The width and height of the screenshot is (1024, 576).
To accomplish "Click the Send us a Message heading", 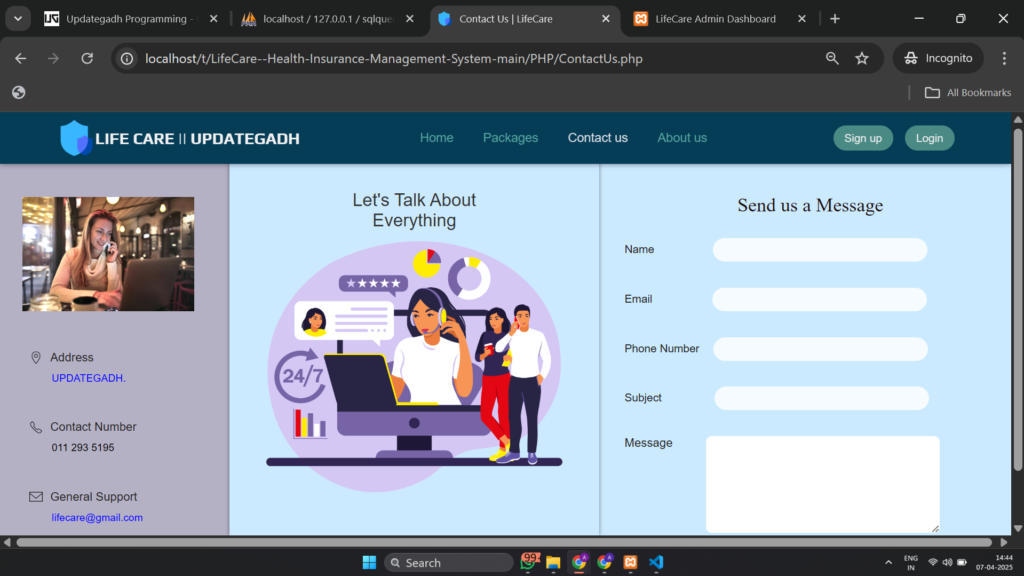I will tap(810, 205).
